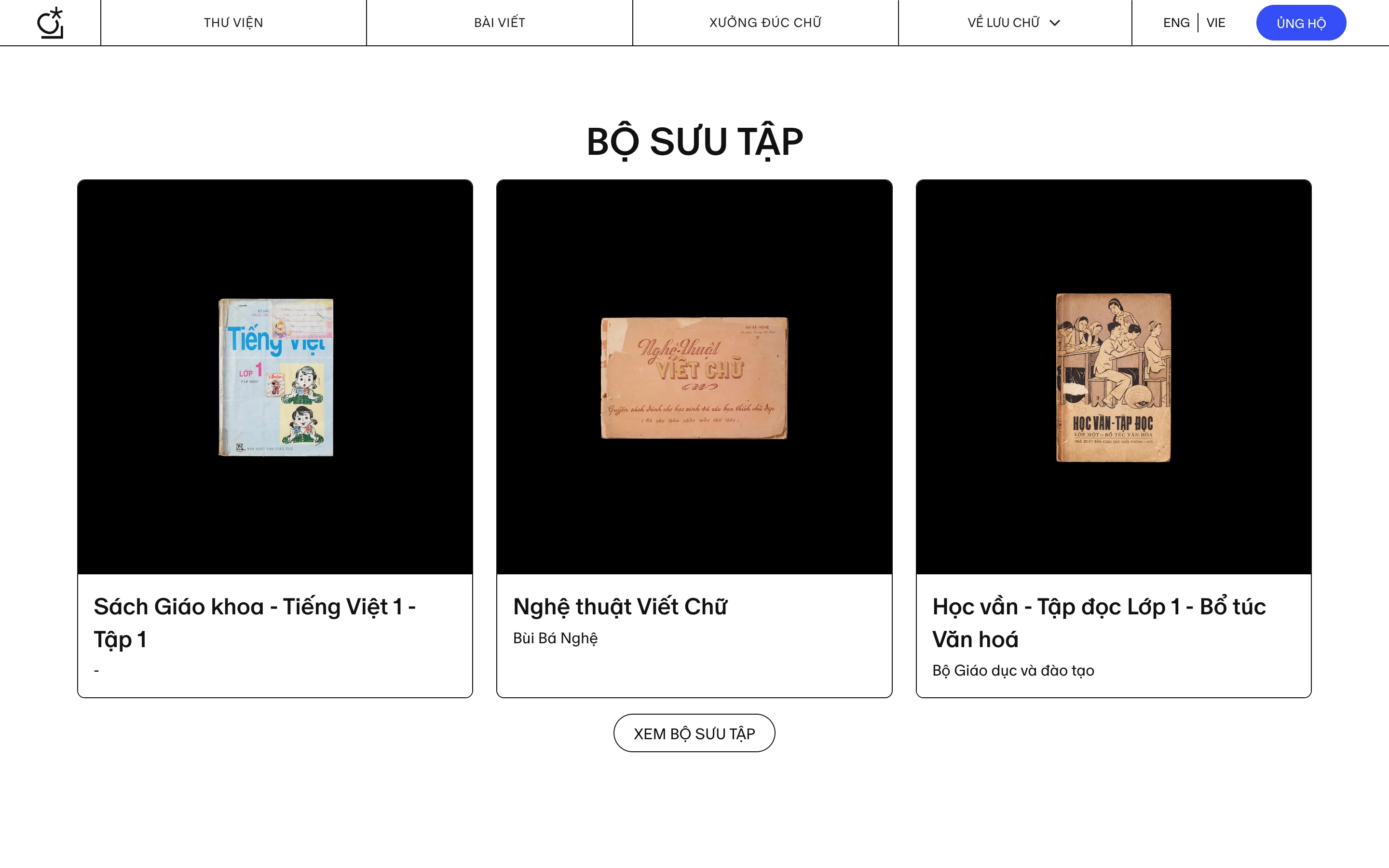Click the XEM BỘ SƯU TẬP button

694,733
